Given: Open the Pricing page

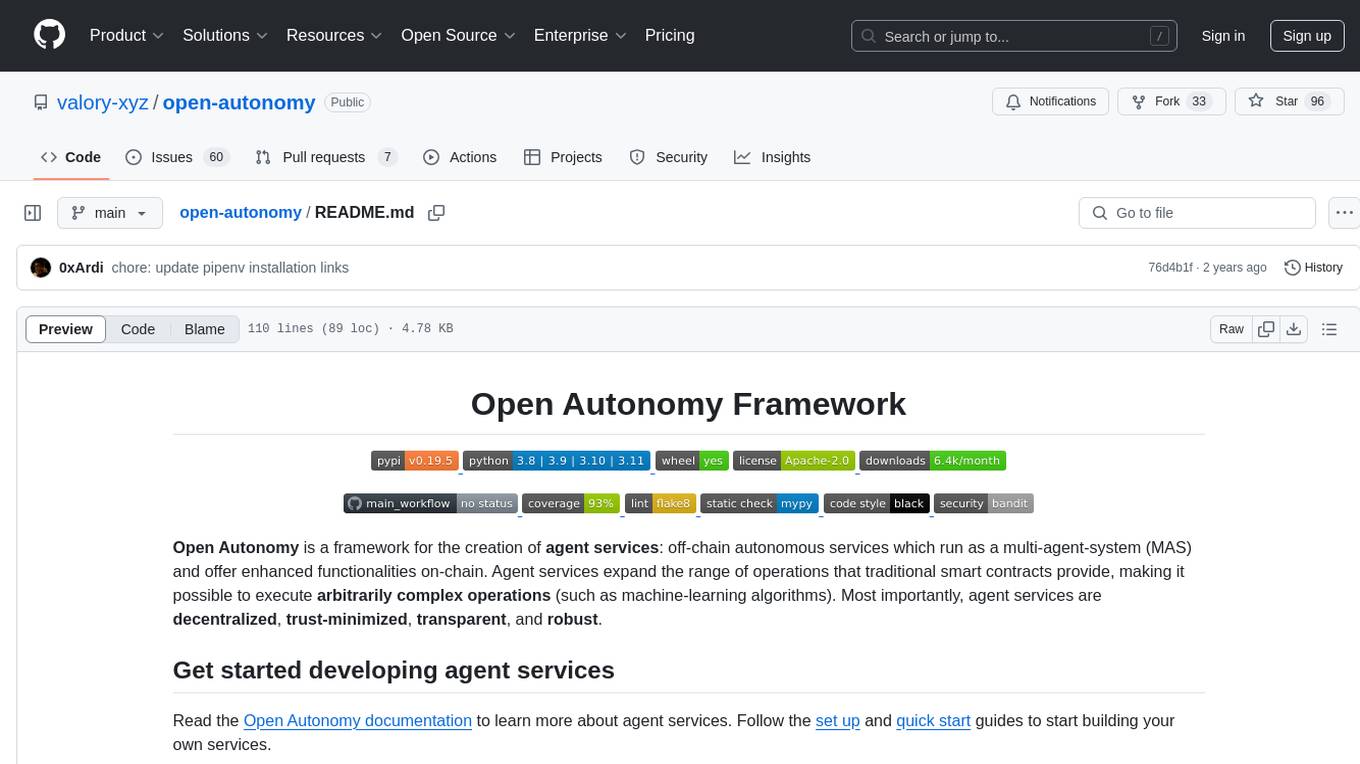Looking at the screenshot, I should [670, 35].
